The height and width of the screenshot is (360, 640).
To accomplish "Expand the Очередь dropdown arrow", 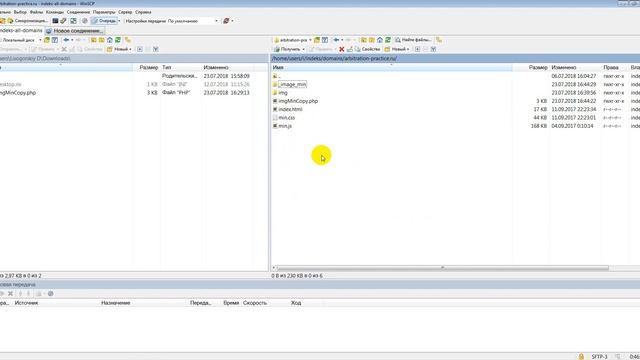I will point(119,21).
